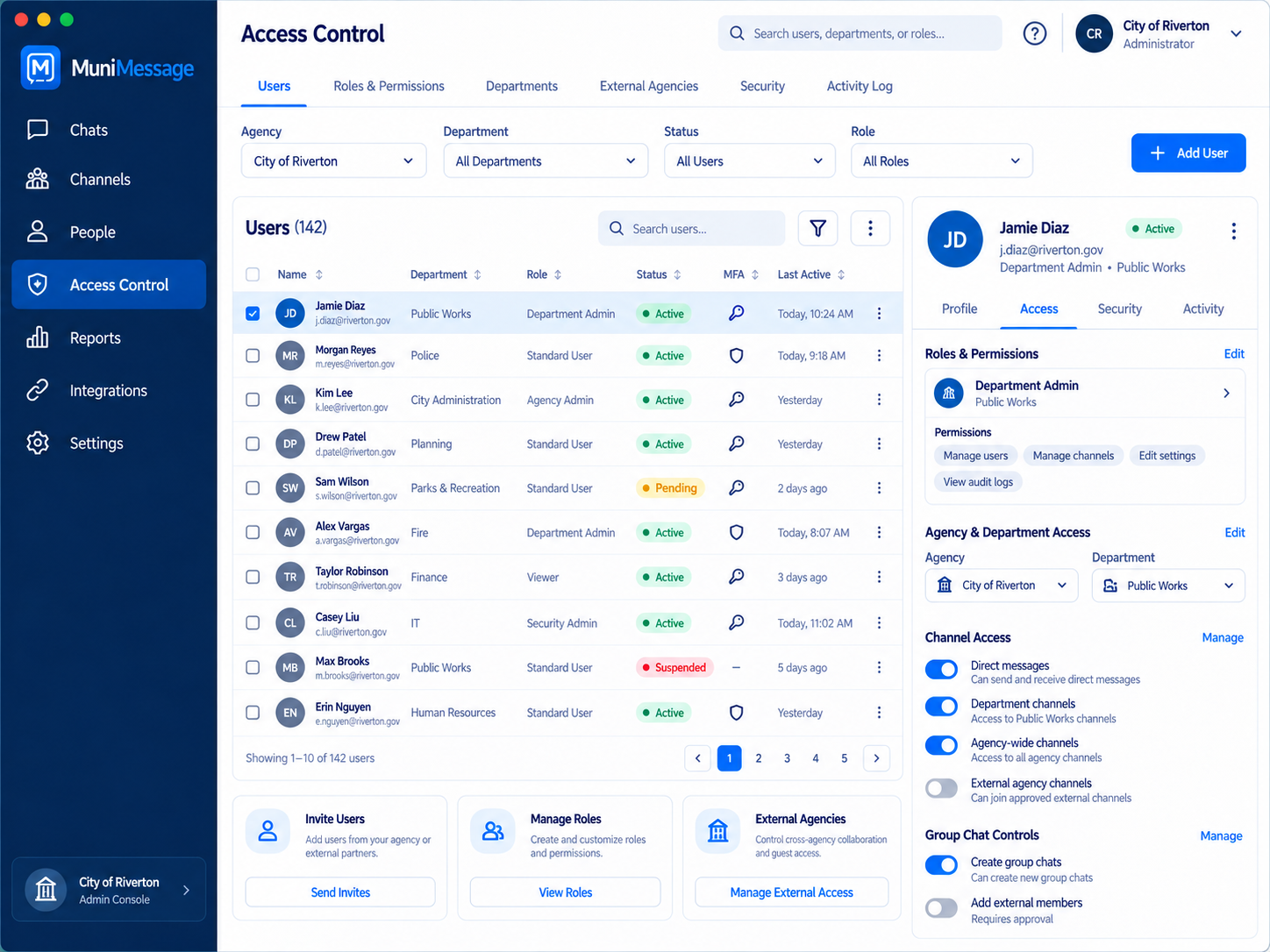The height and width of the screenshot is (952, 1270).
Task: Open All Departments filter dropdown
Action: [546, 161]
